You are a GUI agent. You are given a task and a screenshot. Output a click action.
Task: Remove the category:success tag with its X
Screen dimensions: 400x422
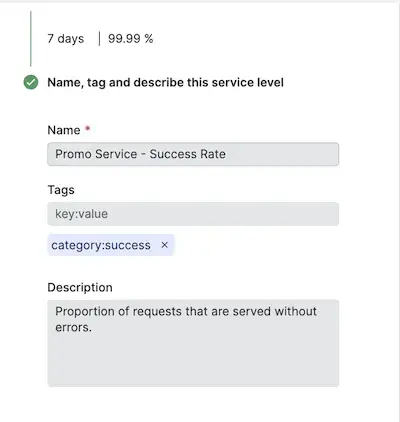coord(164,245)
